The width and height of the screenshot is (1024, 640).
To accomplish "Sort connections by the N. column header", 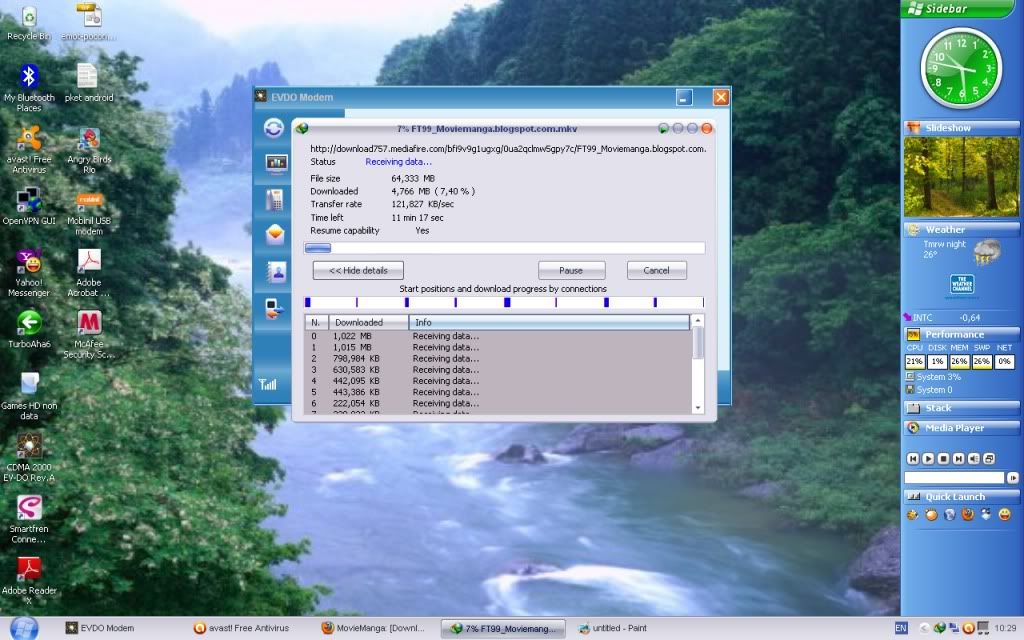I will (316, 323).
